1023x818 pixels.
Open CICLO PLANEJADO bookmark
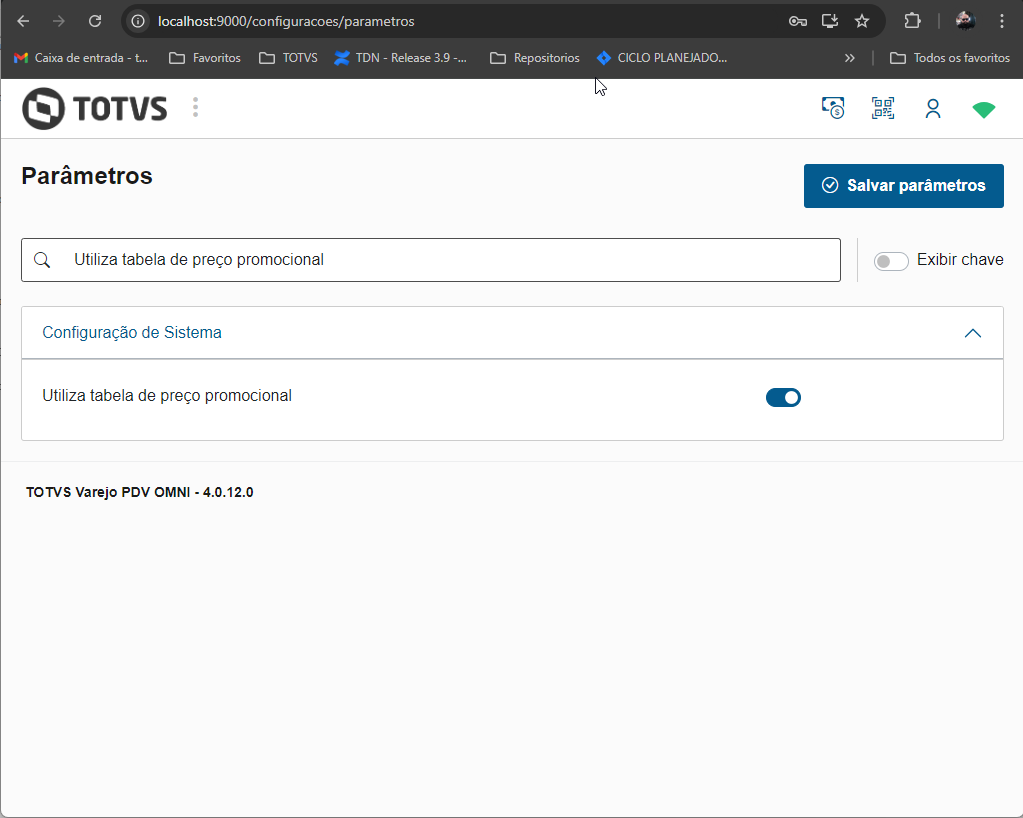point(662,57)
